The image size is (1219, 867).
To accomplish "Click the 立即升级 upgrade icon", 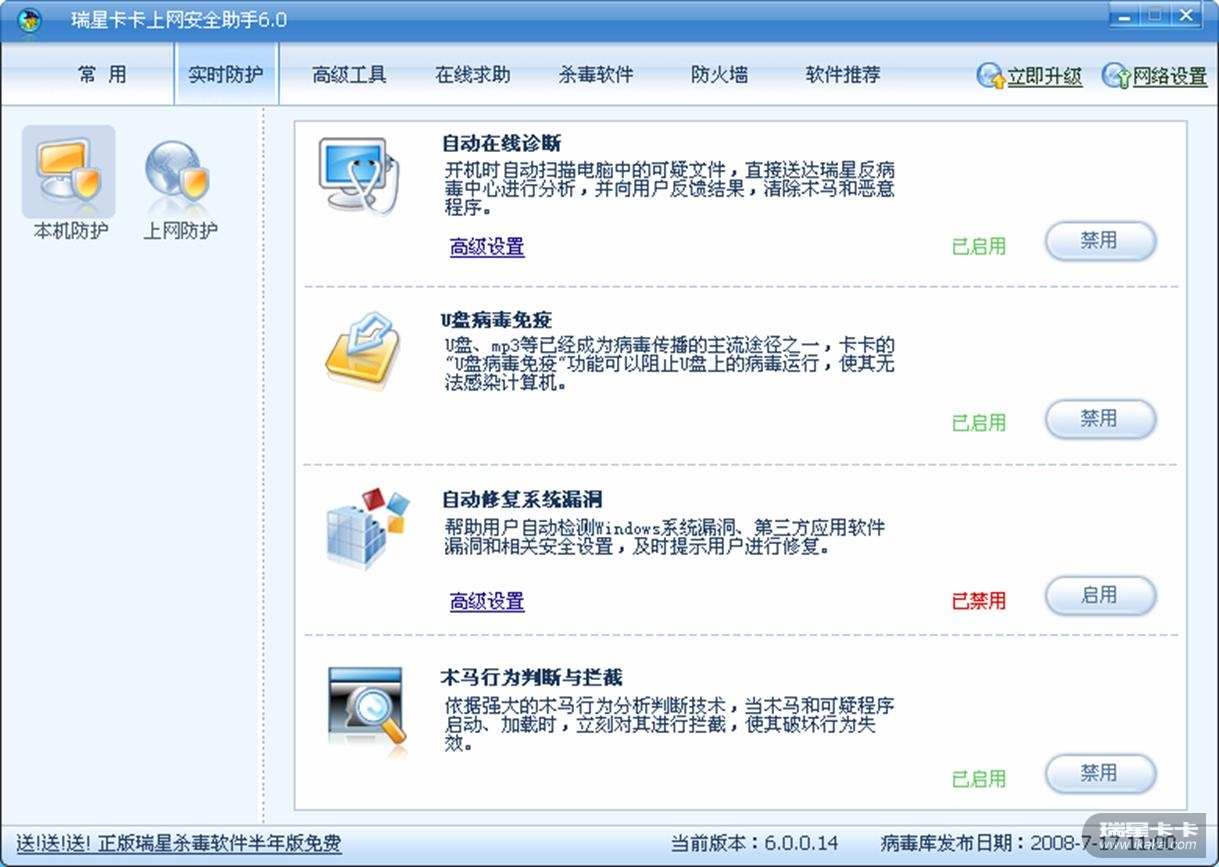I will (990, 77).
